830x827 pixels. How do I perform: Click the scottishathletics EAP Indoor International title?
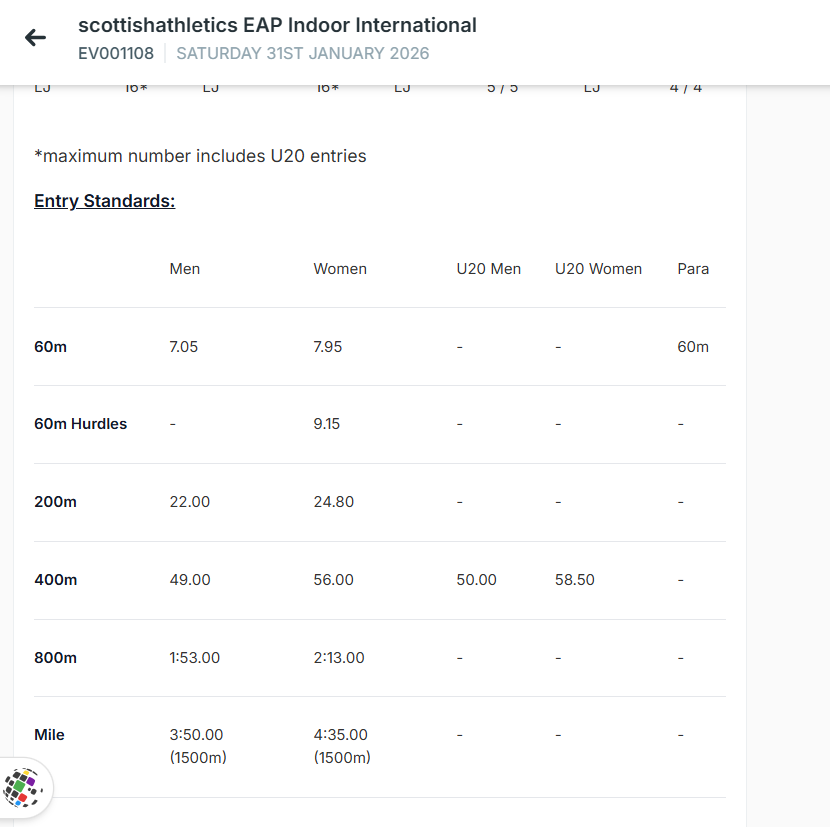pyautogui.click(x=277, y=25)
